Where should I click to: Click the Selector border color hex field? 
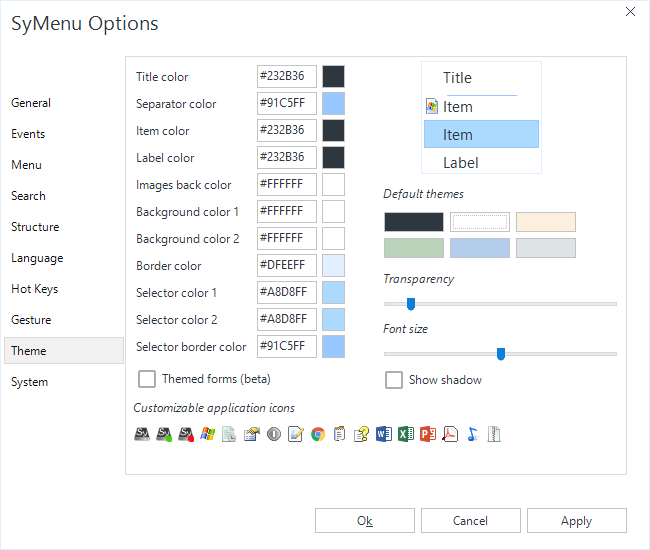[x=287, y=346]
